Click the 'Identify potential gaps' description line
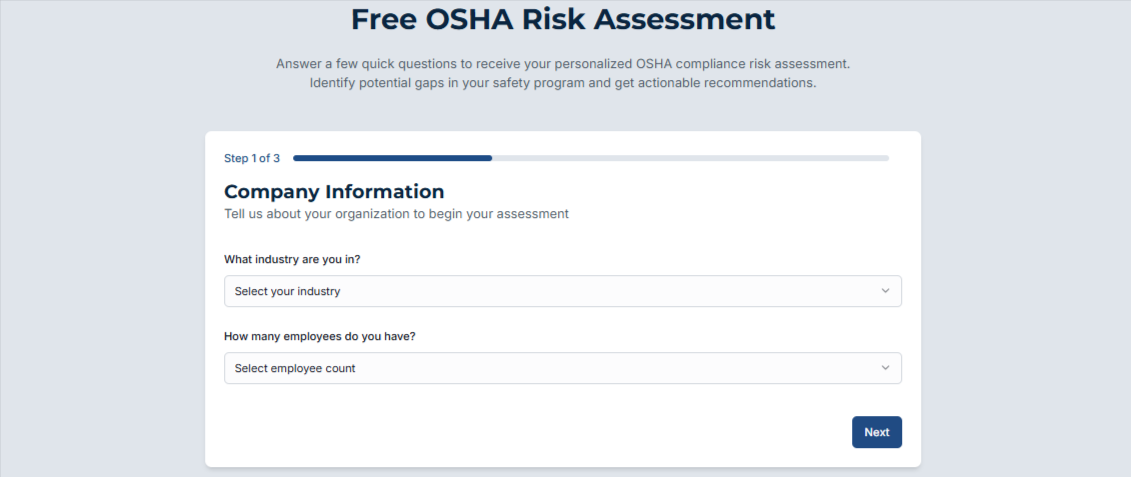Image resolution: width=1131 pixels, height=477 pixels. (563, 83)
